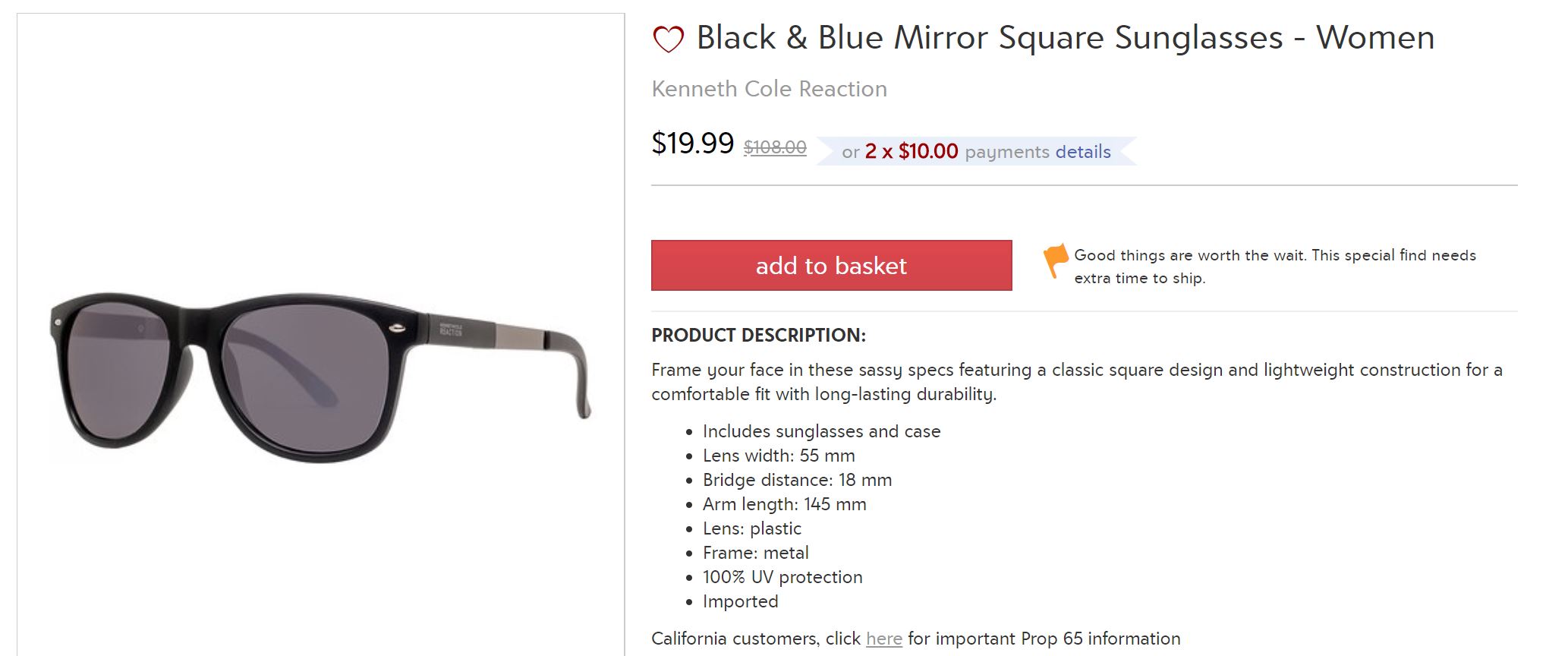Open the payments details link
Viewport: 1568px width, 656px height.
[1083, 152]
